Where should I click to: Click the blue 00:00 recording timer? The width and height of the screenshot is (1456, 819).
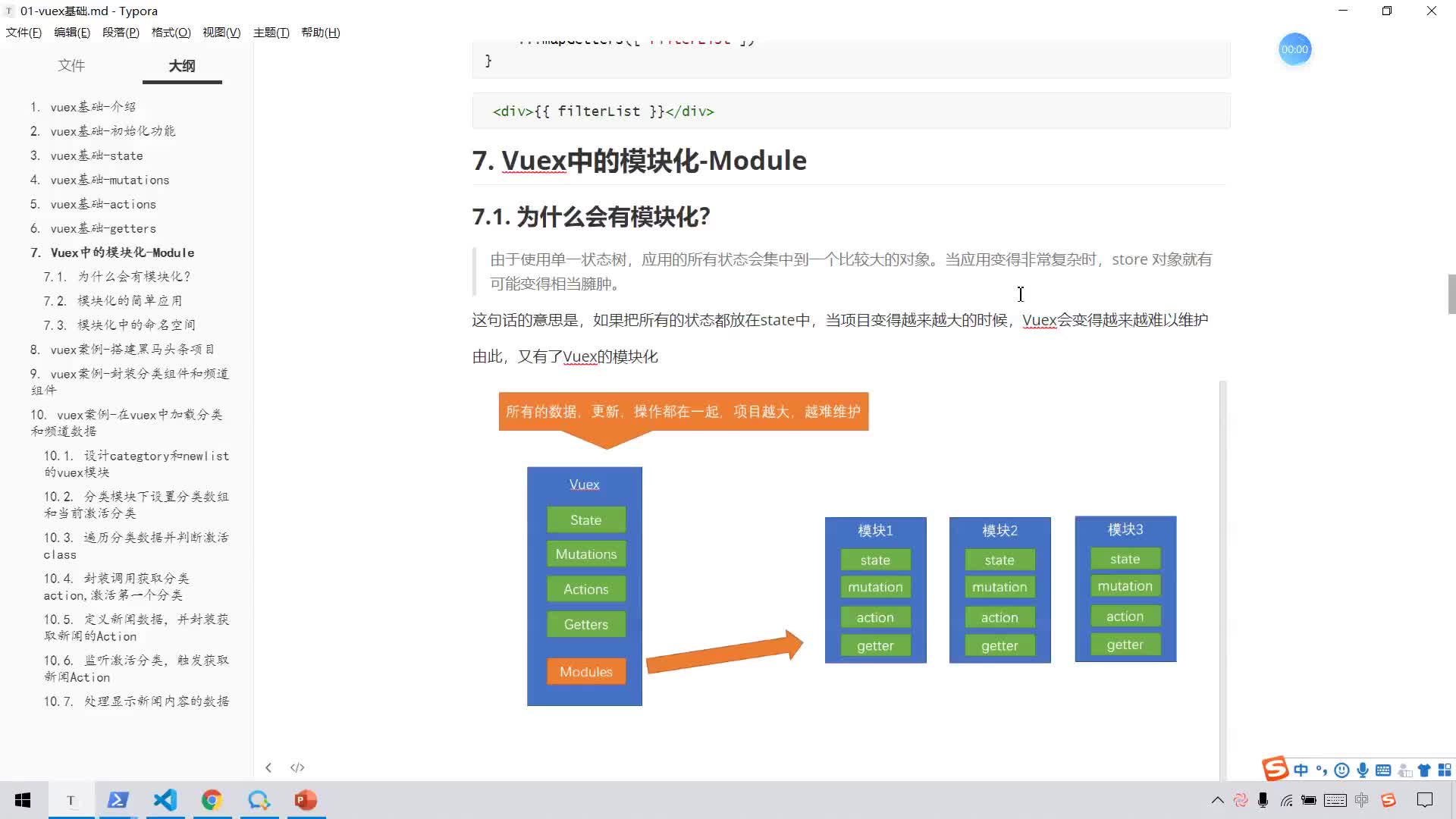[x=1294, y=49]
